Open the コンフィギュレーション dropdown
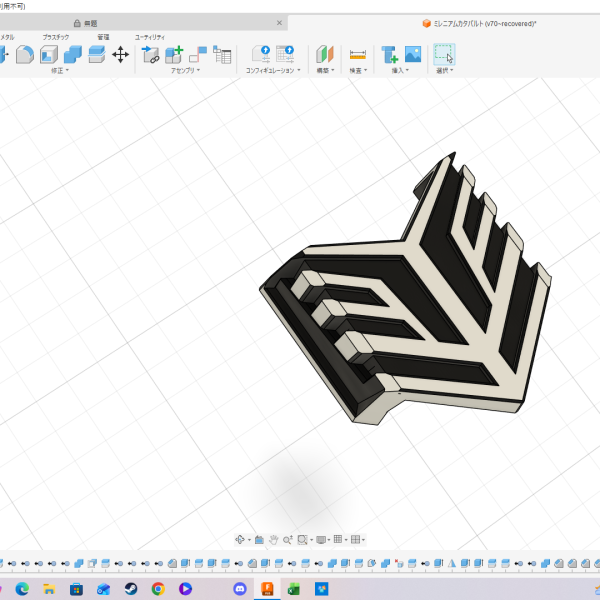This screenshot has height=600, width=600. pos(273,71)
